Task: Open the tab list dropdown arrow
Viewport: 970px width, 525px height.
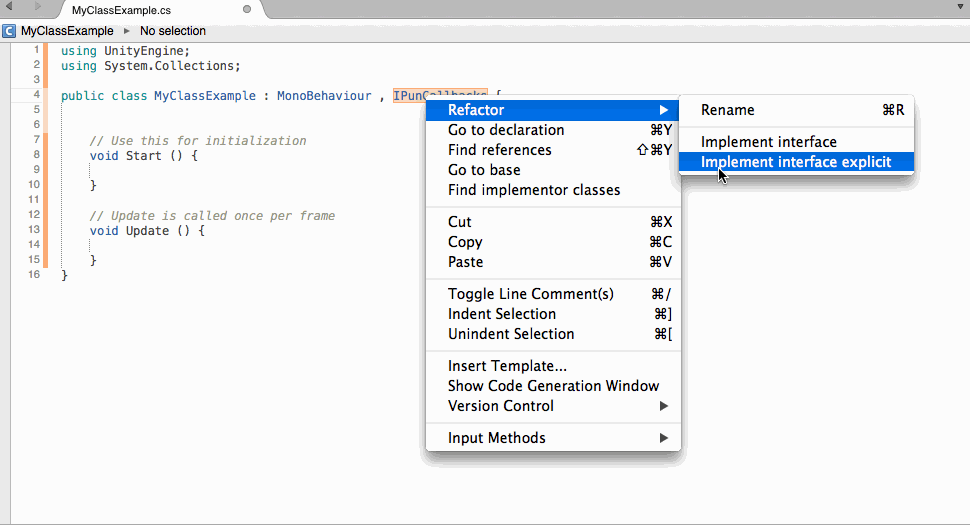Action: (x=961, y=7)
